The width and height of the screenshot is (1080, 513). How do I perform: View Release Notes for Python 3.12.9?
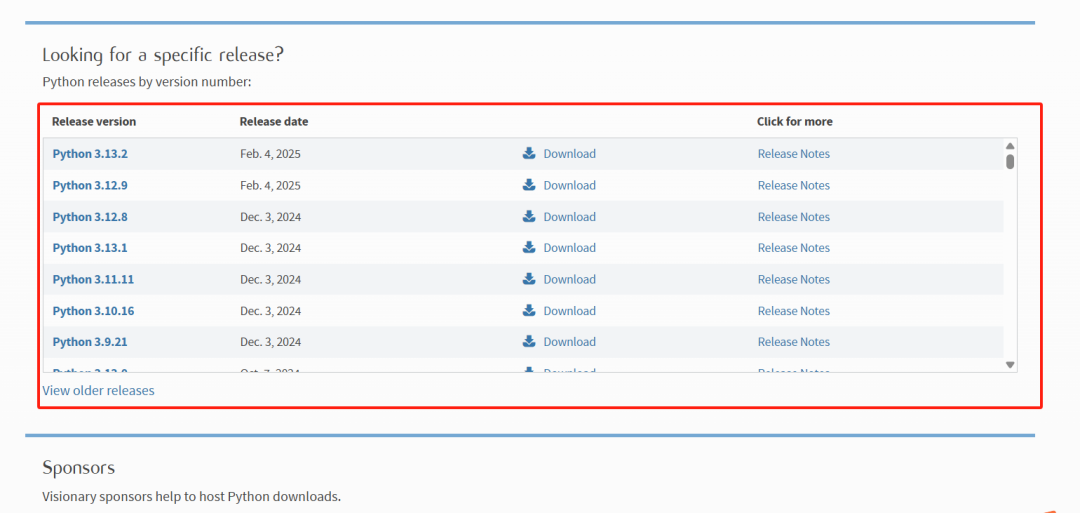793,185
